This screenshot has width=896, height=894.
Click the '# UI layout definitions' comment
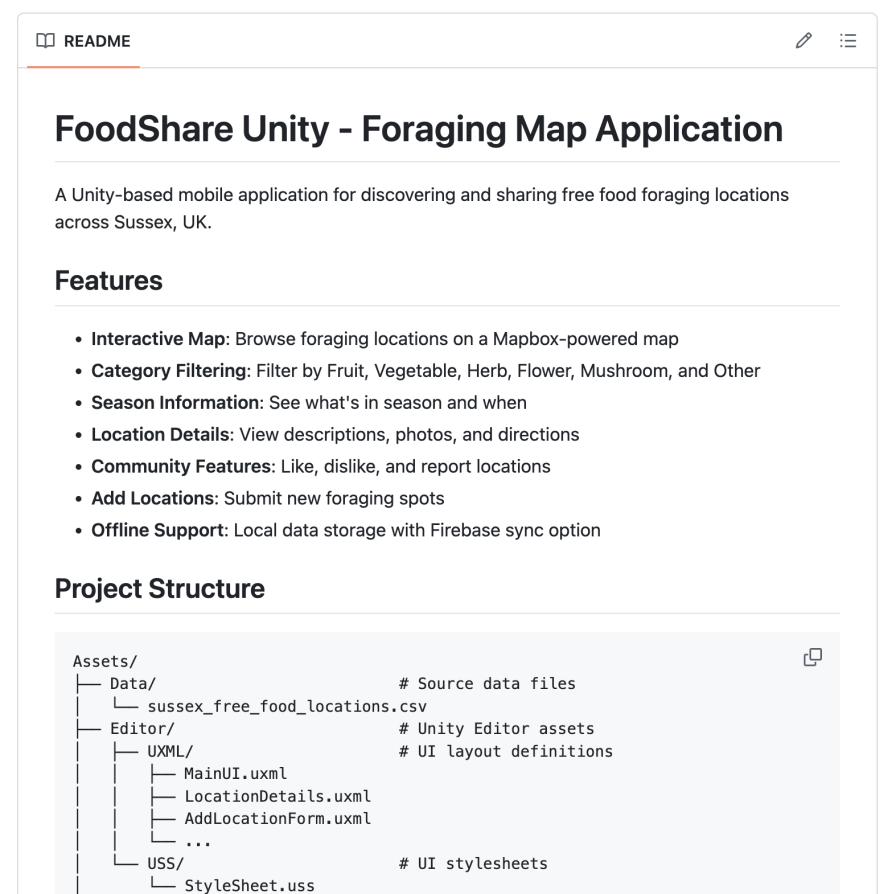506,751
